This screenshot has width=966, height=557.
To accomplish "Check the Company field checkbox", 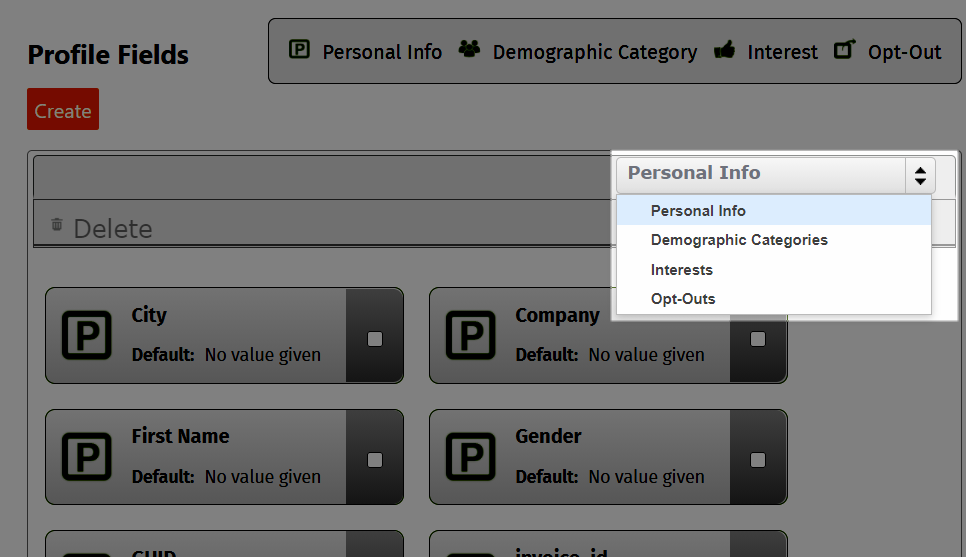I will [758, 339].
